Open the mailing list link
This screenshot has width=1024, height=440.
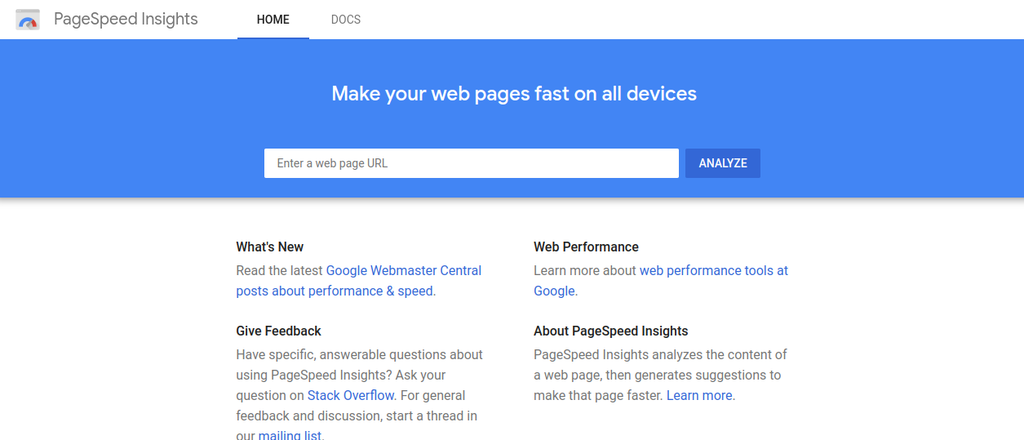point(290,435)
